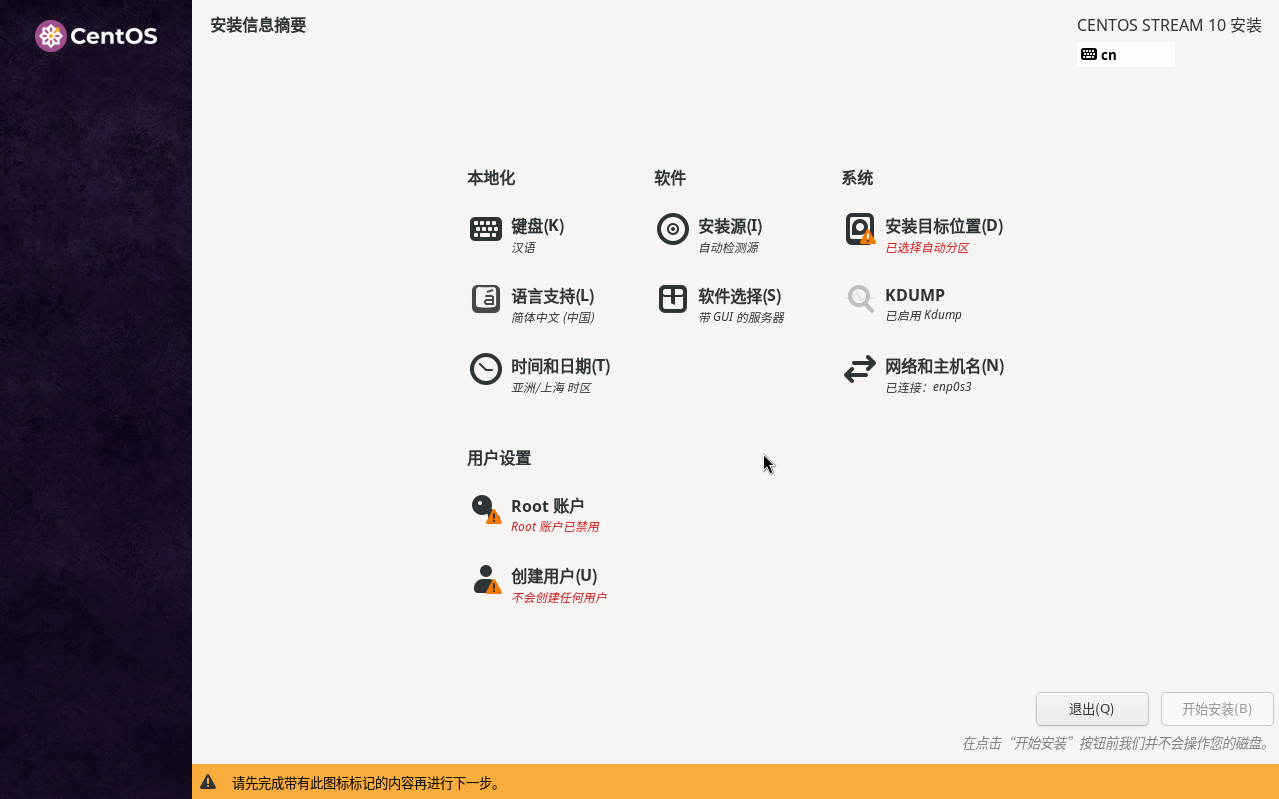Viewport: 1279px width, 799px height.
Task: Click the 带 GUI 的服务器 text
Action: tap(741, 318)
